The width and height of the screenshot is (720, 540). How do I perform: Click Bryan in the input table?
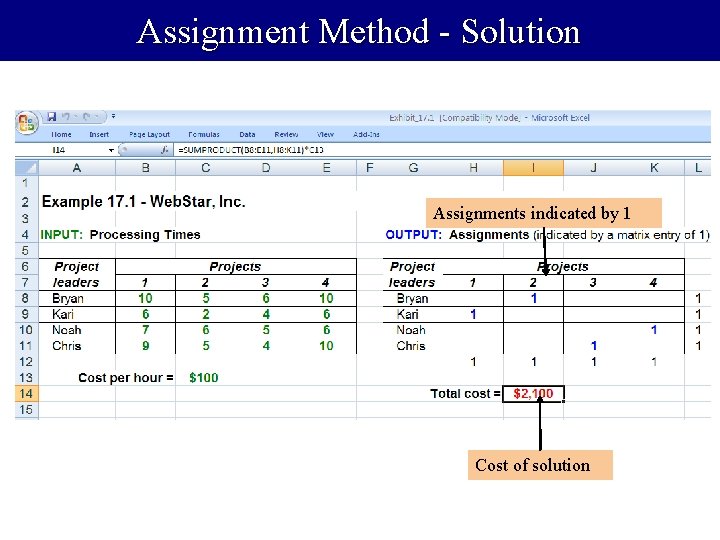point(68,298)
